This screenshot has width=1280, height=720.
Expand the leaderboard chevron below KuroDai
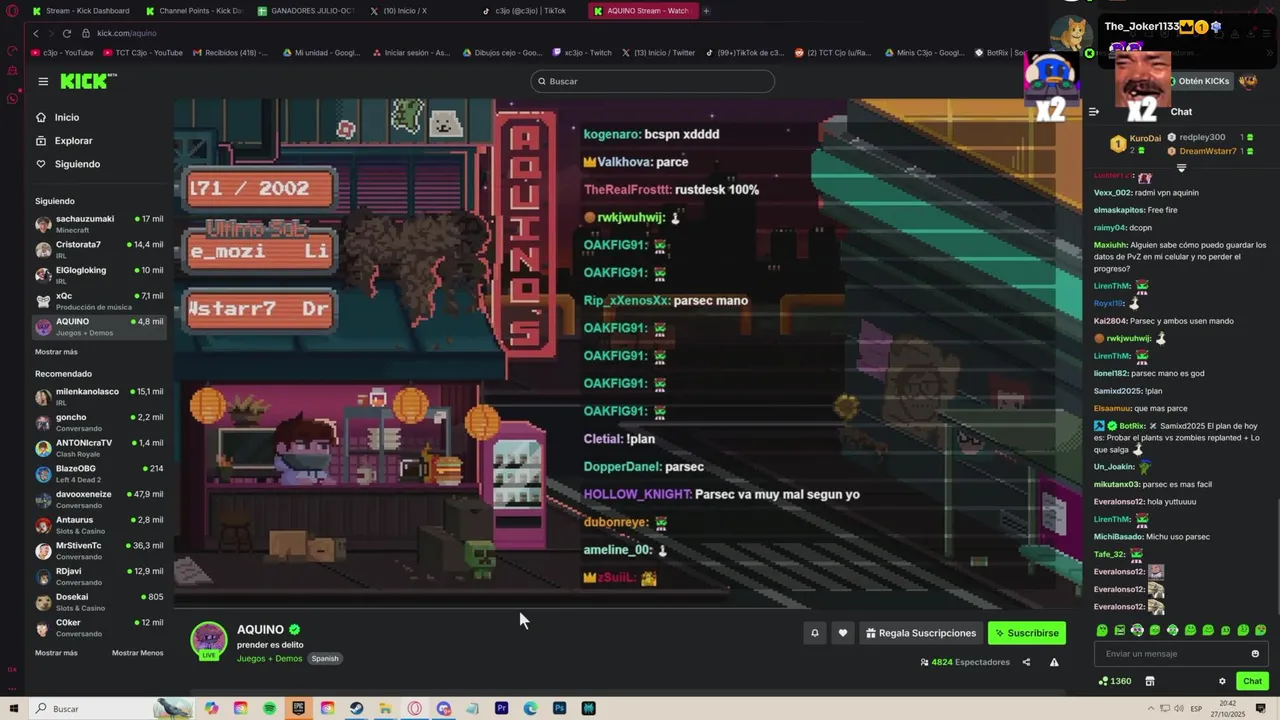tap(1181, 167)
